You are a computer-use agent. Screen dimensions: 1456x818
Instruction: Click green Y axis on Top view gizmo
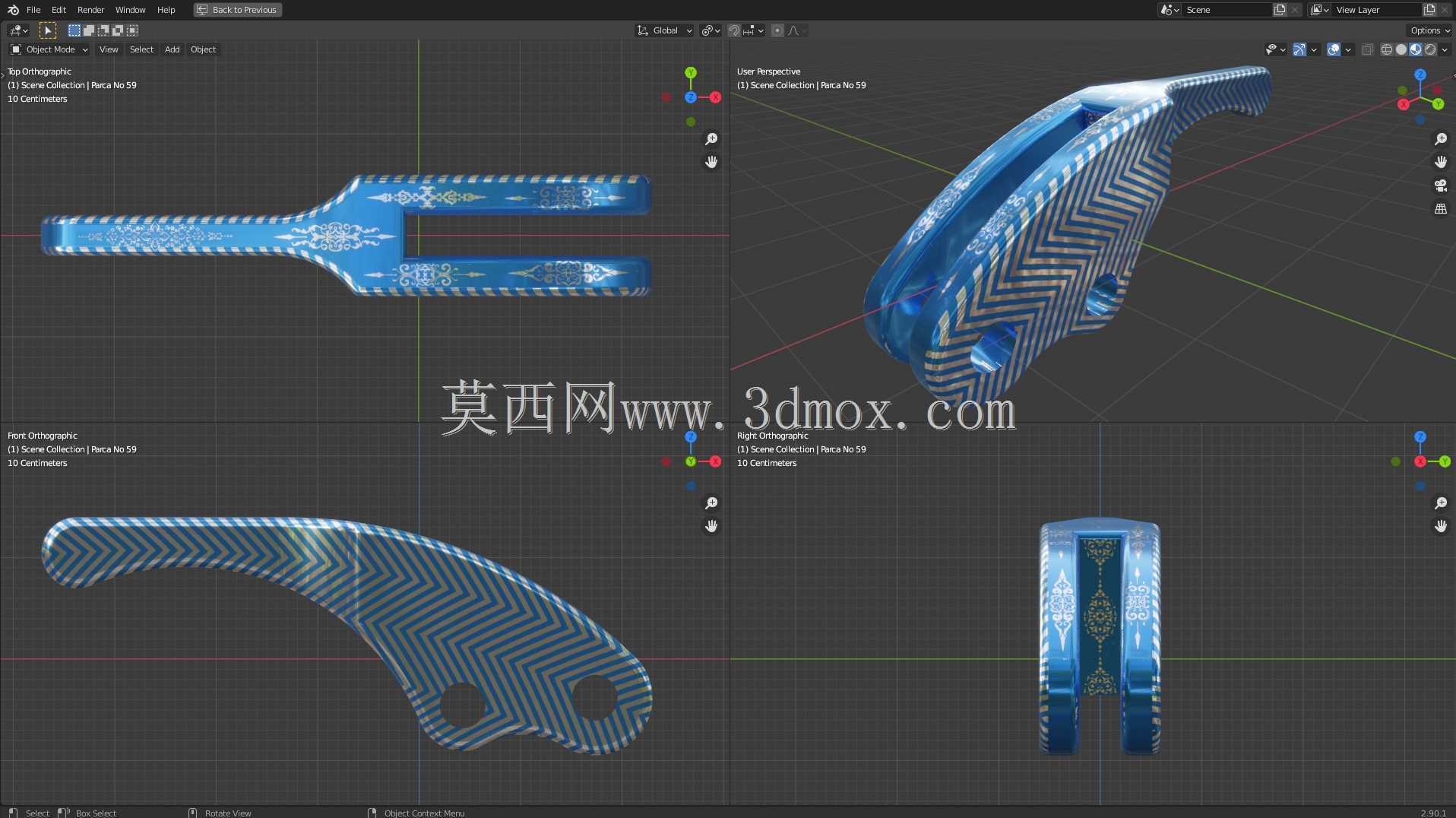click(691, 73)
